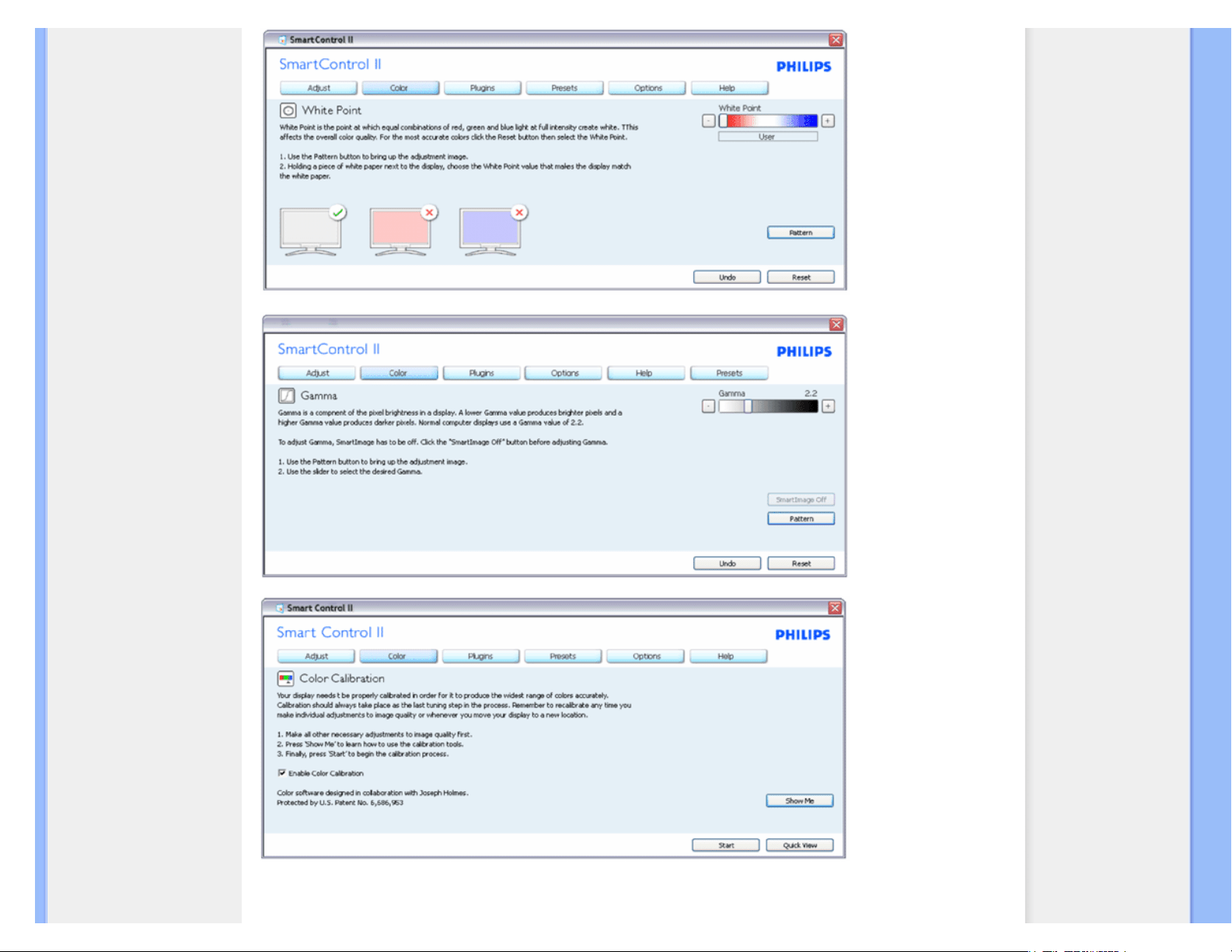
Task: Click the title bar icon of the Color Calibration window
Action: [280, 608]
